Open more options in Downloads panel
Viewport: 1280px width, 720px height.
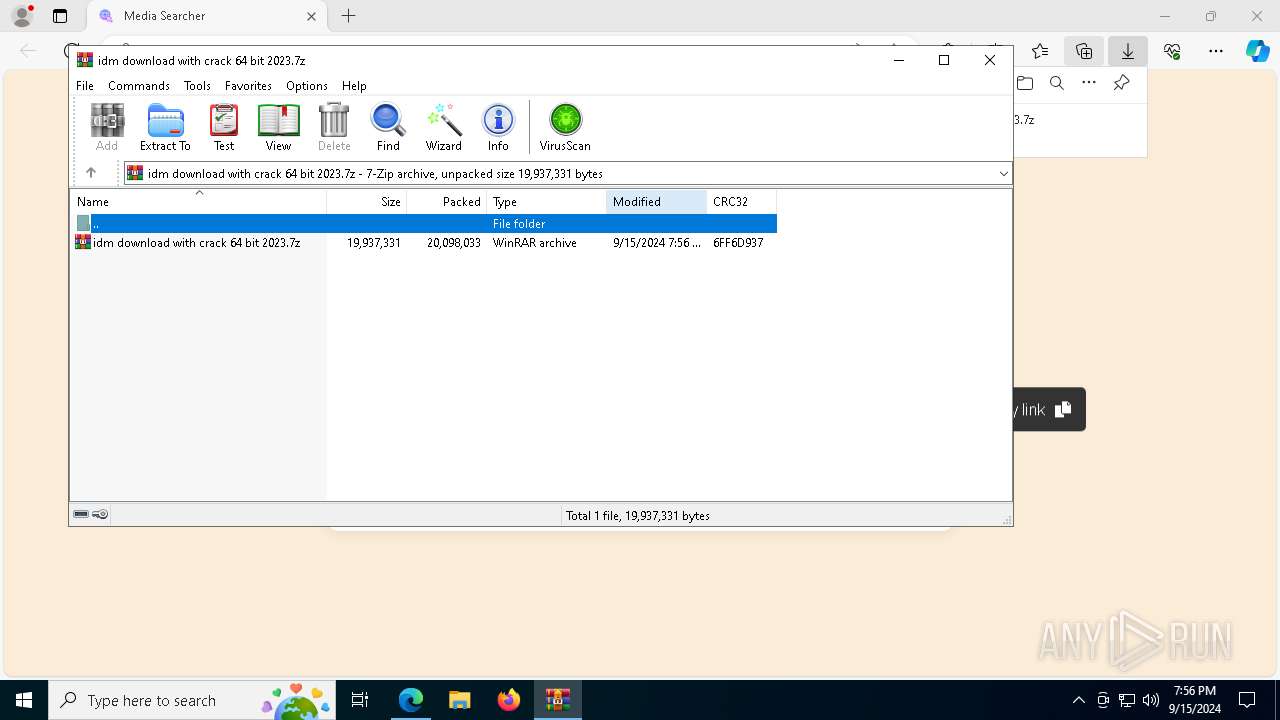coord(1089,83)
